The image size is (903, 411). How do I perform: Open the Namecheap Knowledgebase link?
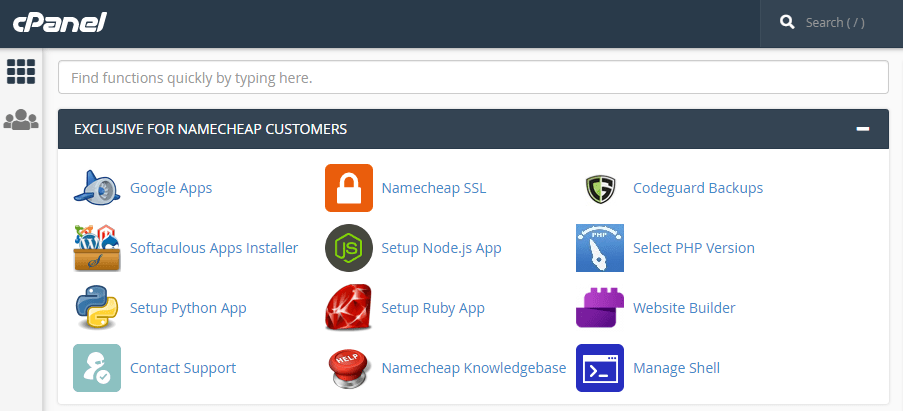[474, 368]
